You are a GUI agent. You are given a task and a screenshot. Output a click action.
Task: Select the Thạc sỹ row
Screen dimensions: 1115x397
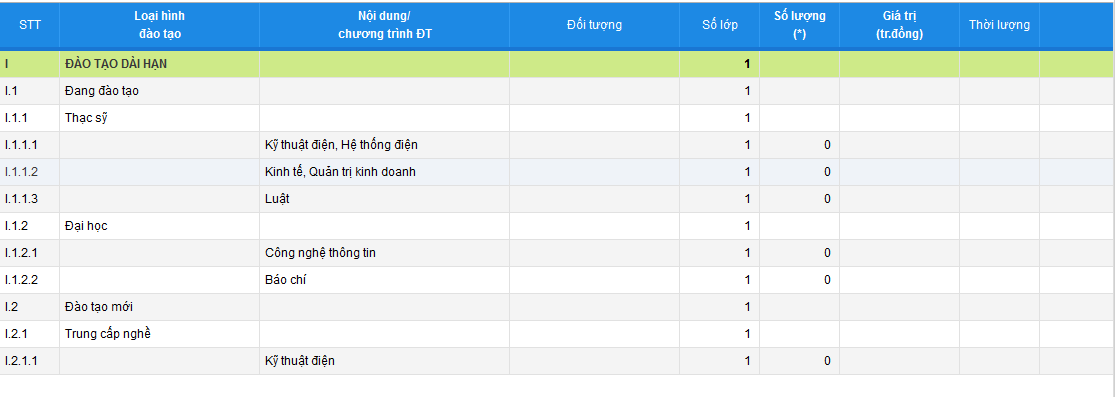558,117
